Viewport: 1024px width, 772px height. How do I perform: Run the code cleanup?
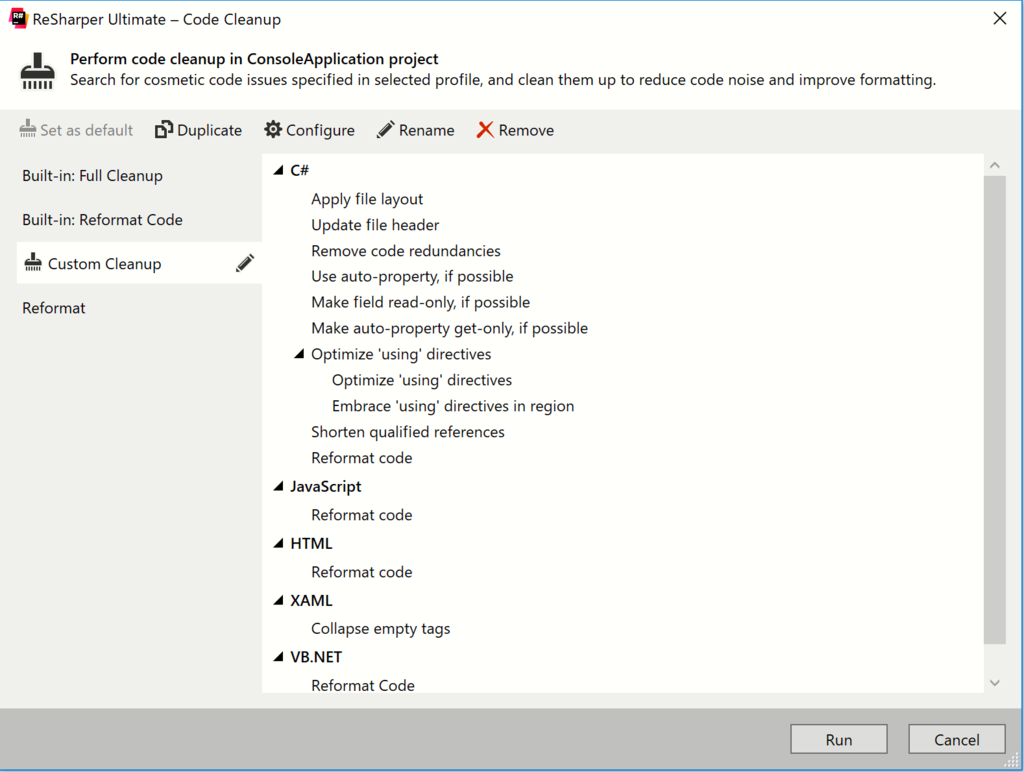tap(839, 739)
